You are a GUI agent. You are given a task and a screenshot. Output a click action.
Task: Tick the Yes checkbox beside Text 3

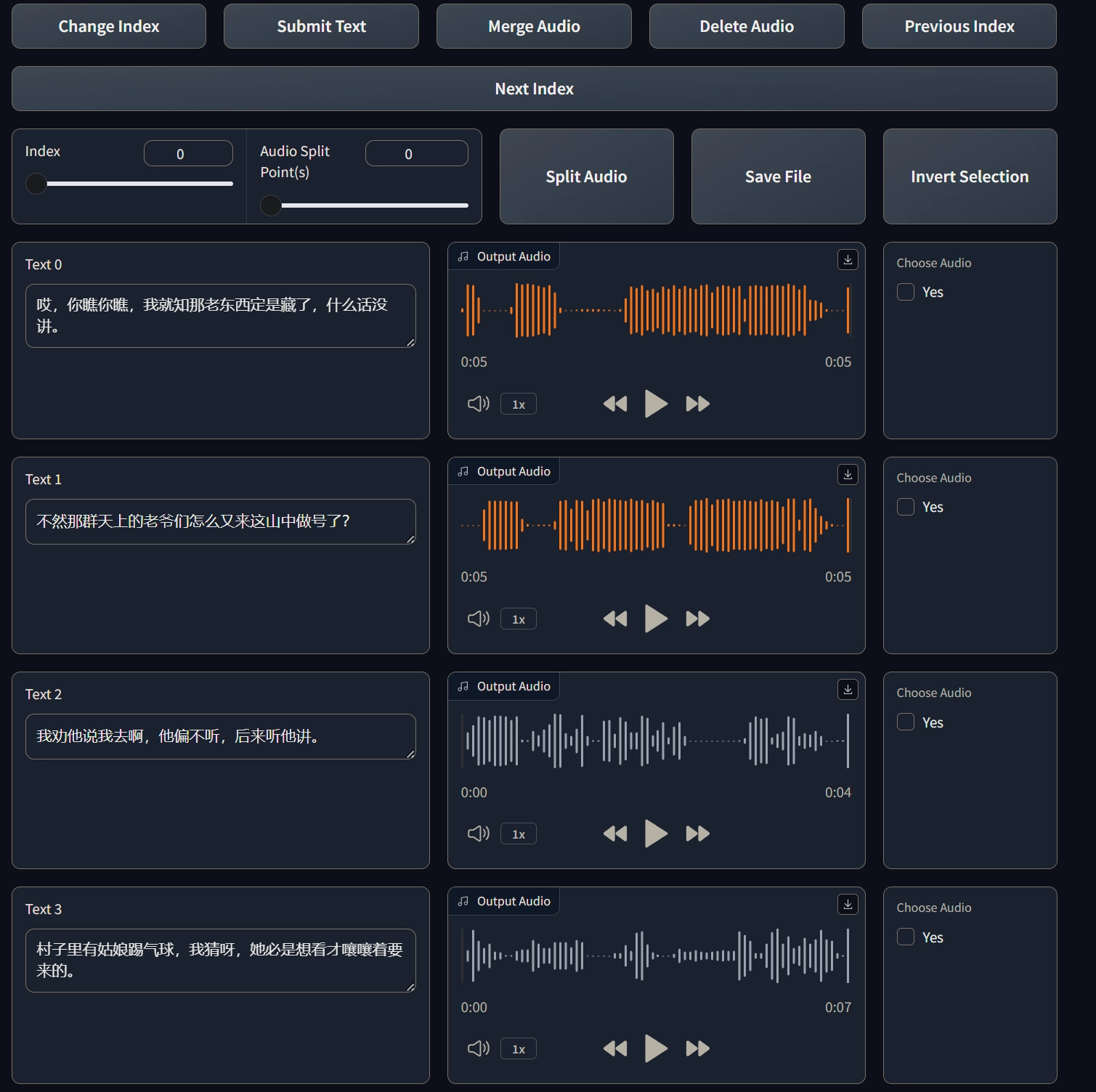[x=906, y=937]
